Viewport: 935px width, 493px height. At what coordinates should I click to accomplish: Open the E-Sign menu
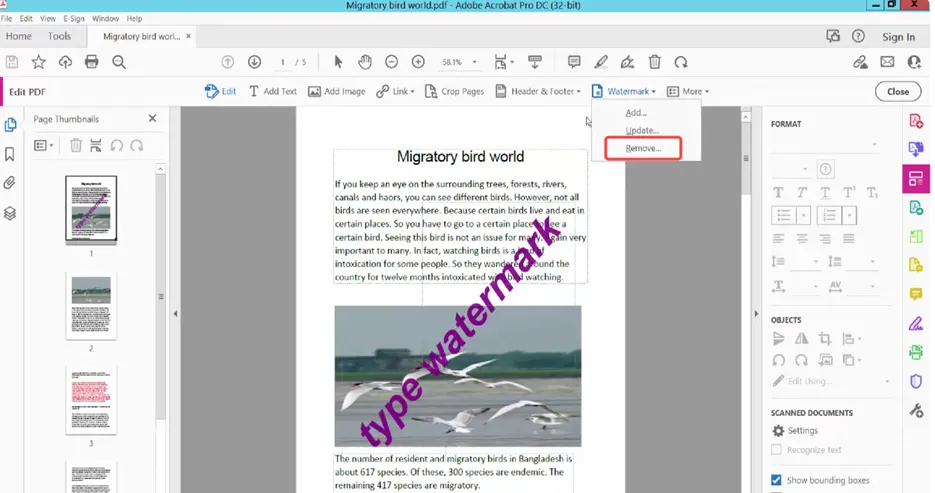(74, 18)
